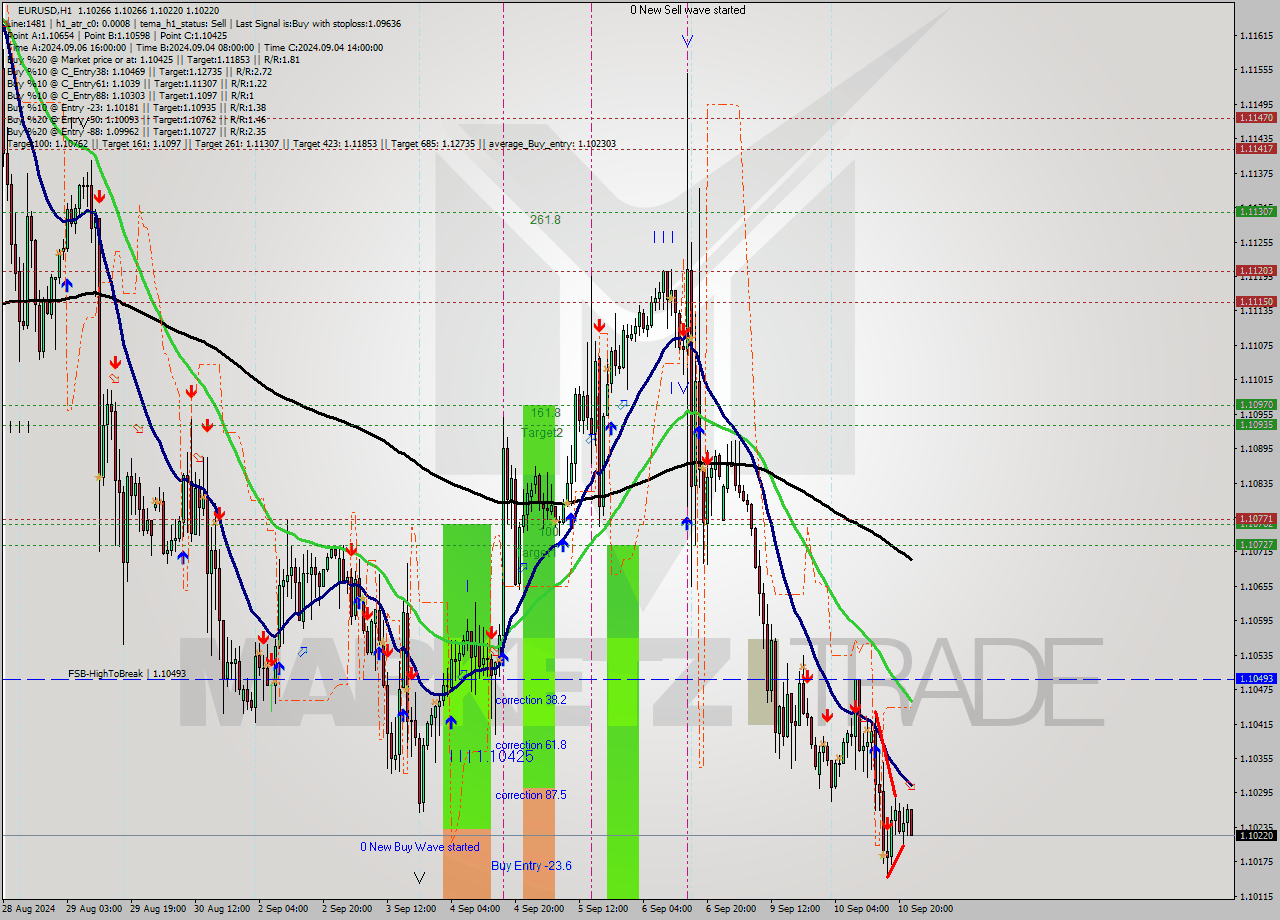Click the 'correction 87.5' label

tap(531, 795)
